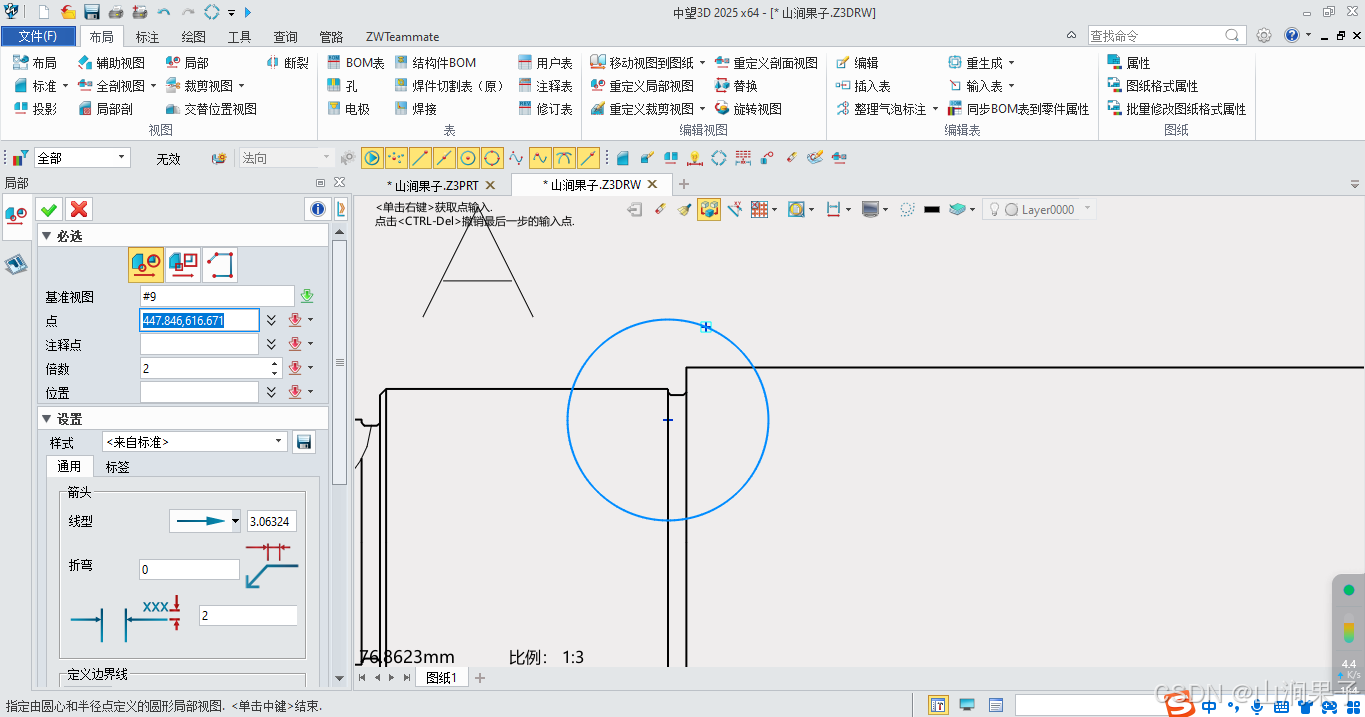
Task: Click the black color swatch
Action: [x=932, y=210]
